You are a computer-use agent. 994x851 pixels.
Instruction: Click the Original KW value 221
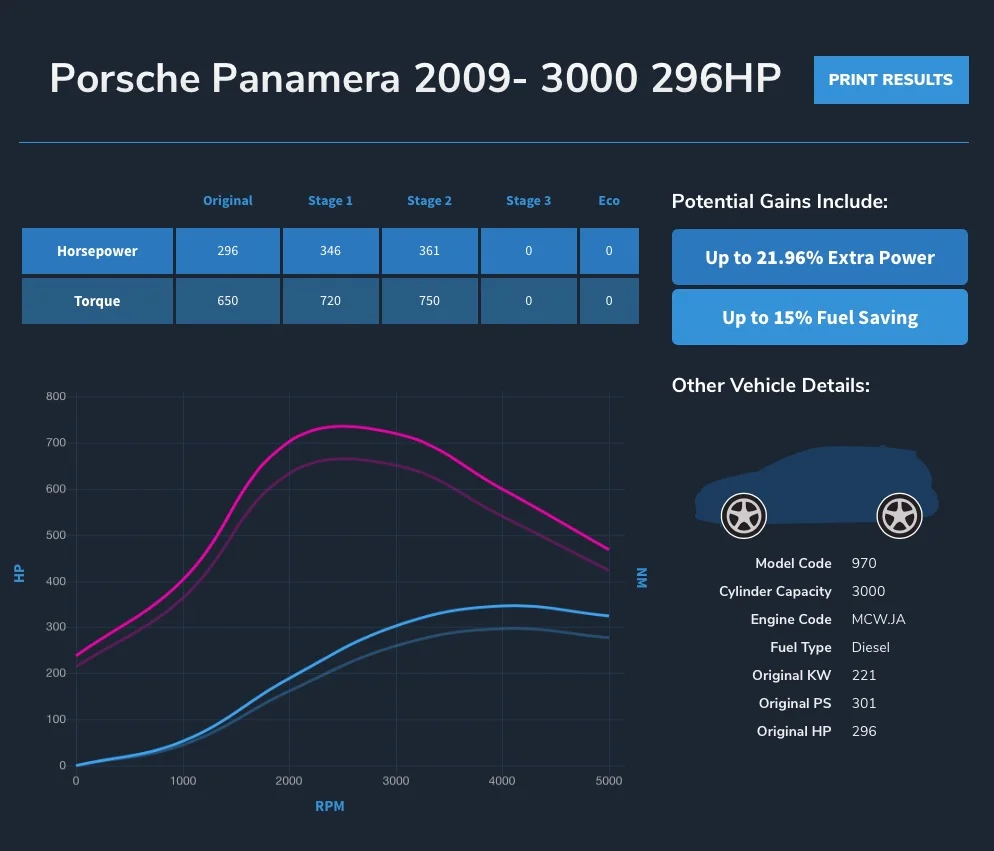(863, 675)
